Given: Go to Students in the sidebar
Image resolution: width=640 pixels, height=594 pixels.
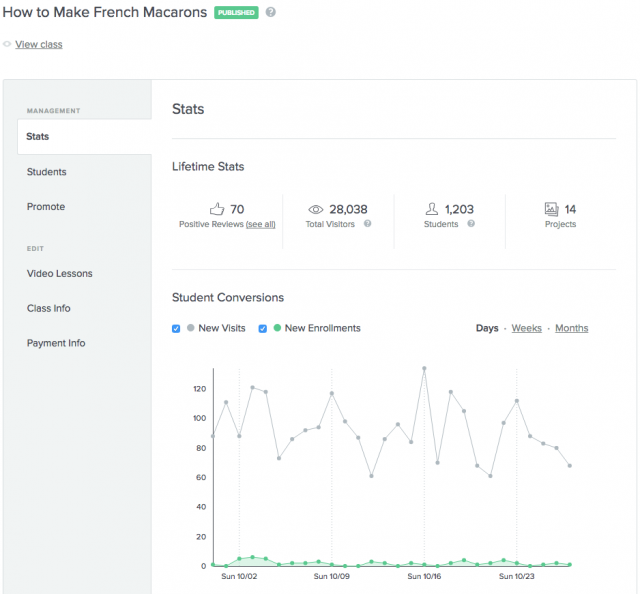Looking at the screenshot, I should pyautogui.click(x=47, y=172).
